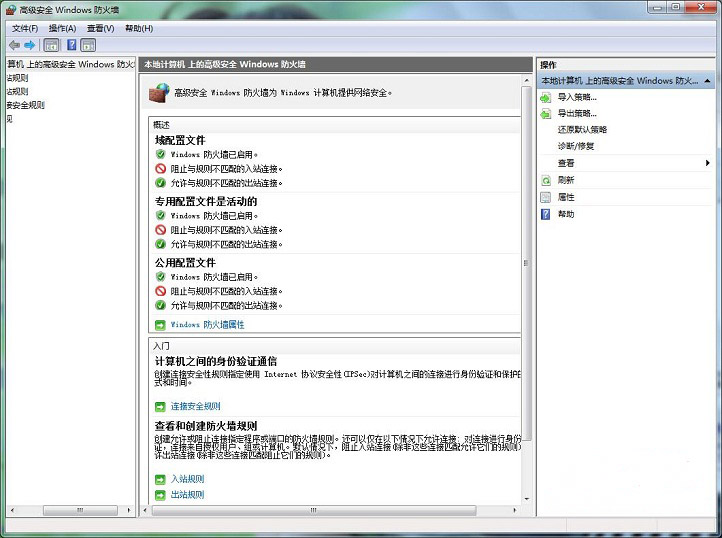Click green arrow icon beside 连接安全规则
Image resolution: width=722 pixels, height=538 pixels.
coord(160,407)
